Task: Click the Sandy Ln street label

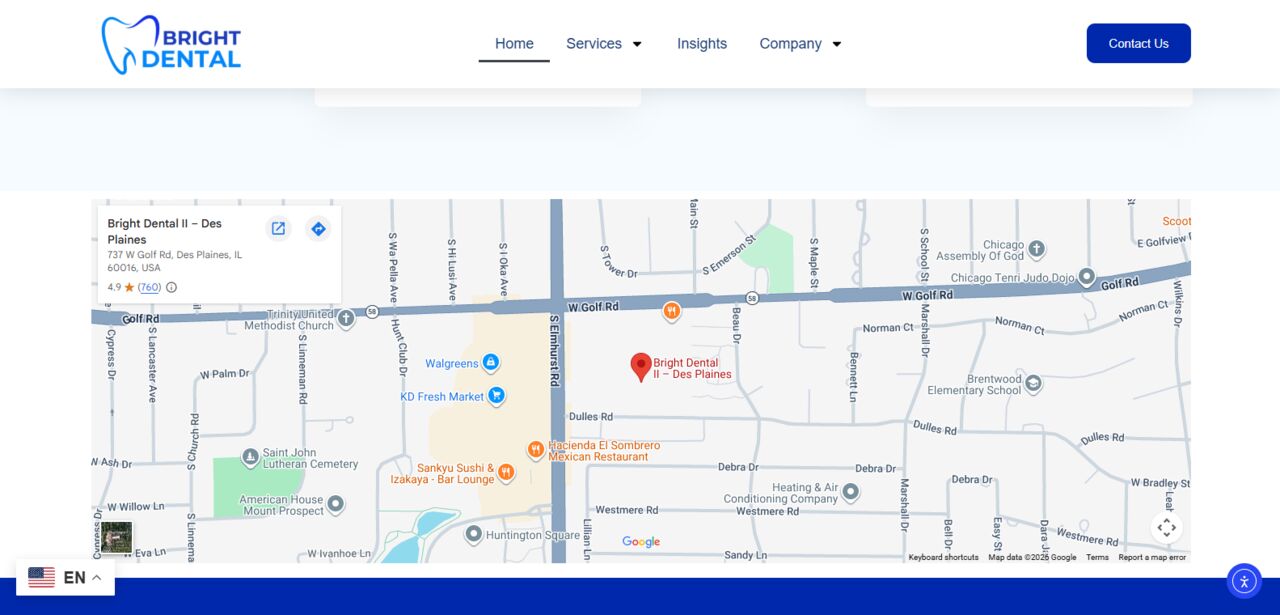Action: coord(745,555)
